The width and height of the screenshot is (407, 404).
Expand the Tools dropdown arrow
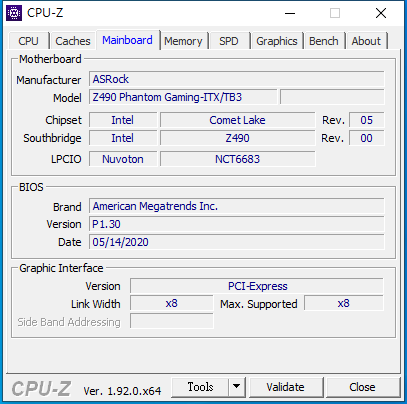coord(237,387)
